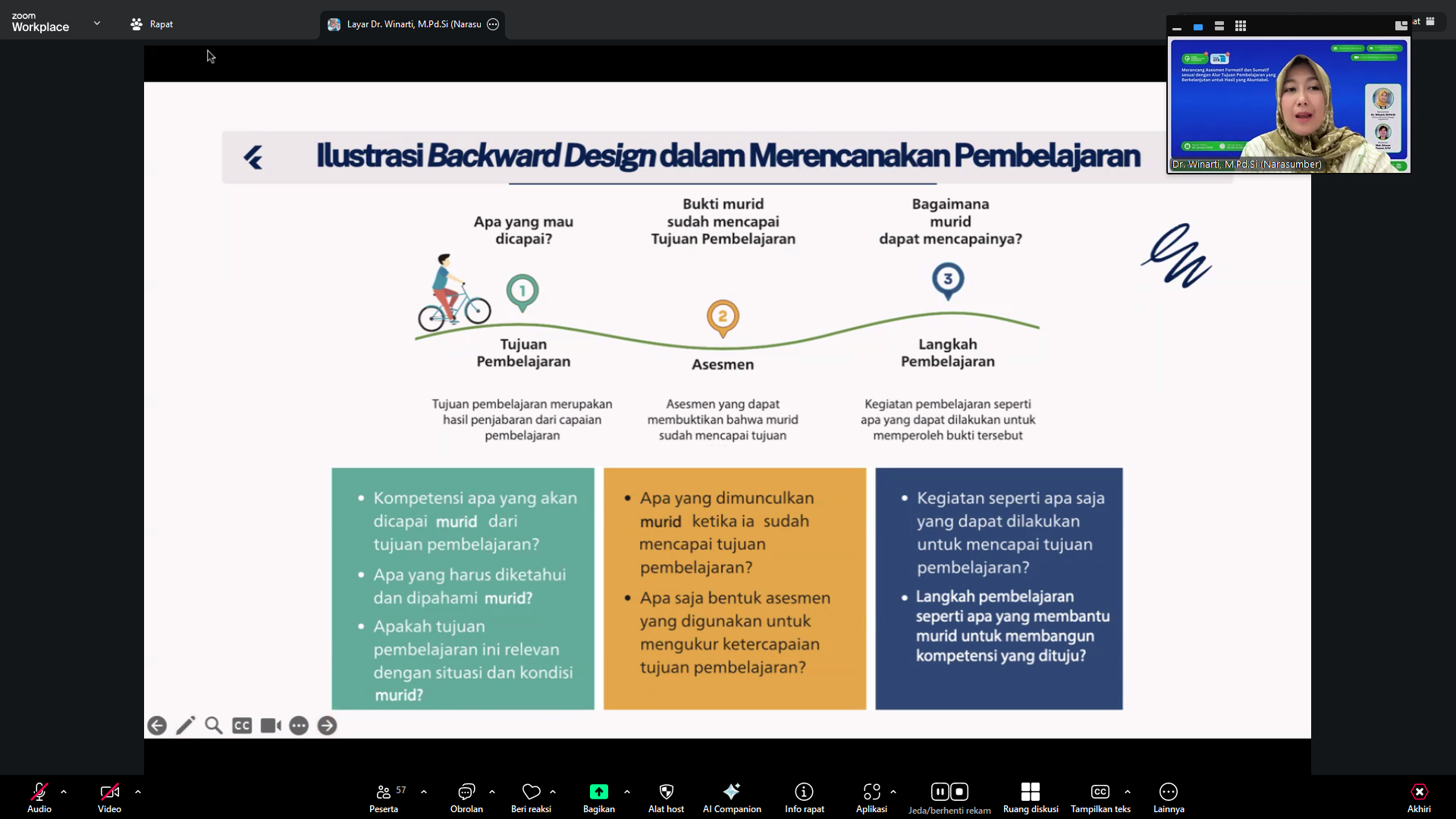Image resolution: width=1456 pixels, height=819 pixels.
Task: Click the Asesmen step 2 marker
Action: coord(723,318)
